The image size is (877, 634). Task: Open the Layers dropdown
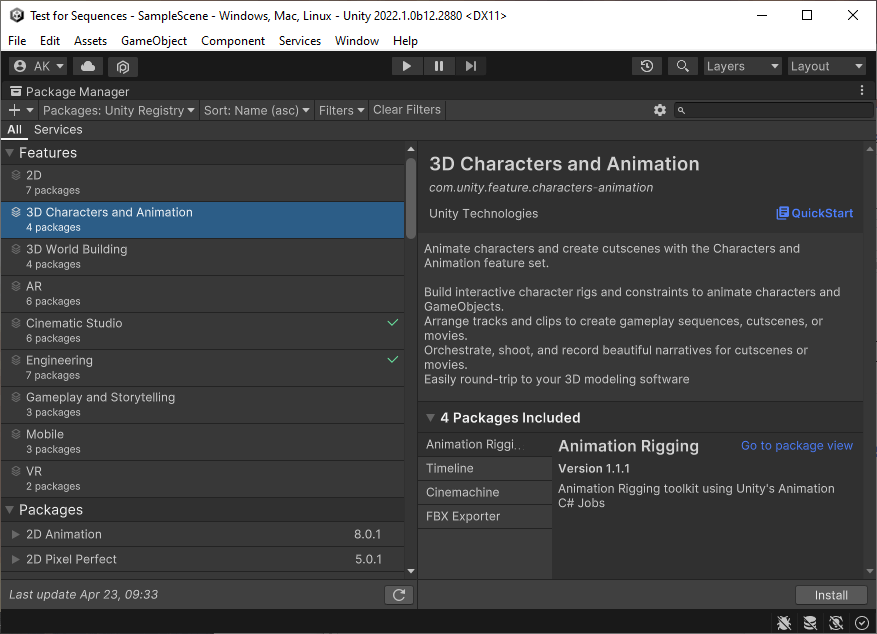pyautogui.click(x=742, y=67)
